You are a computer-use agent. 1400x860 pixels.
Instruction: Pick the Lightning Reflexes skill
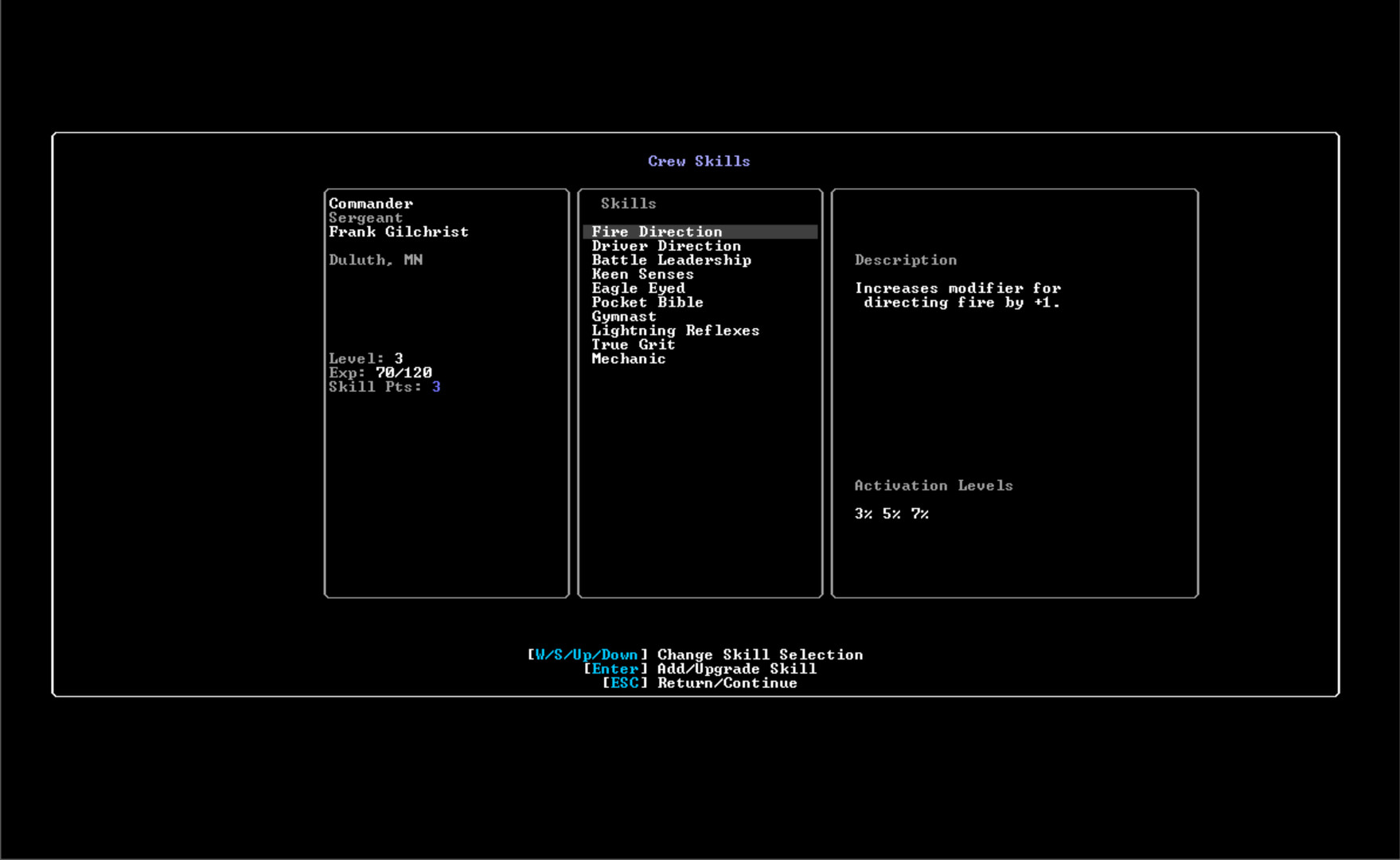[x=676, y=330]
